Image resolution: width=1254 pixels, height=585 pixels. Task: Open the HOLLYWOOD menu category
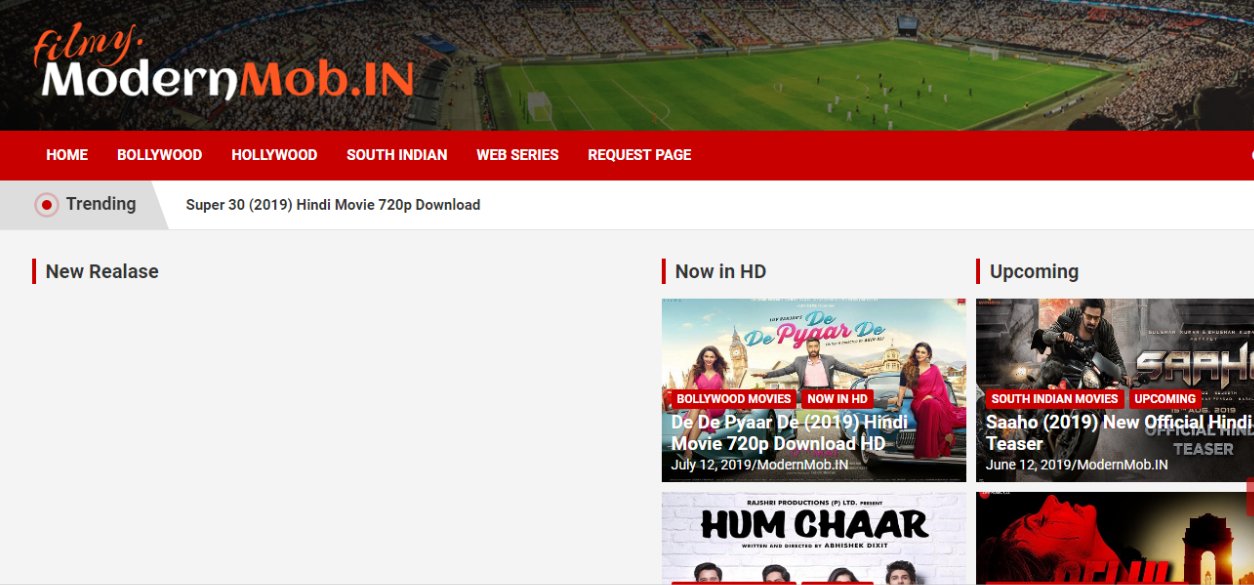pos(274,155)
